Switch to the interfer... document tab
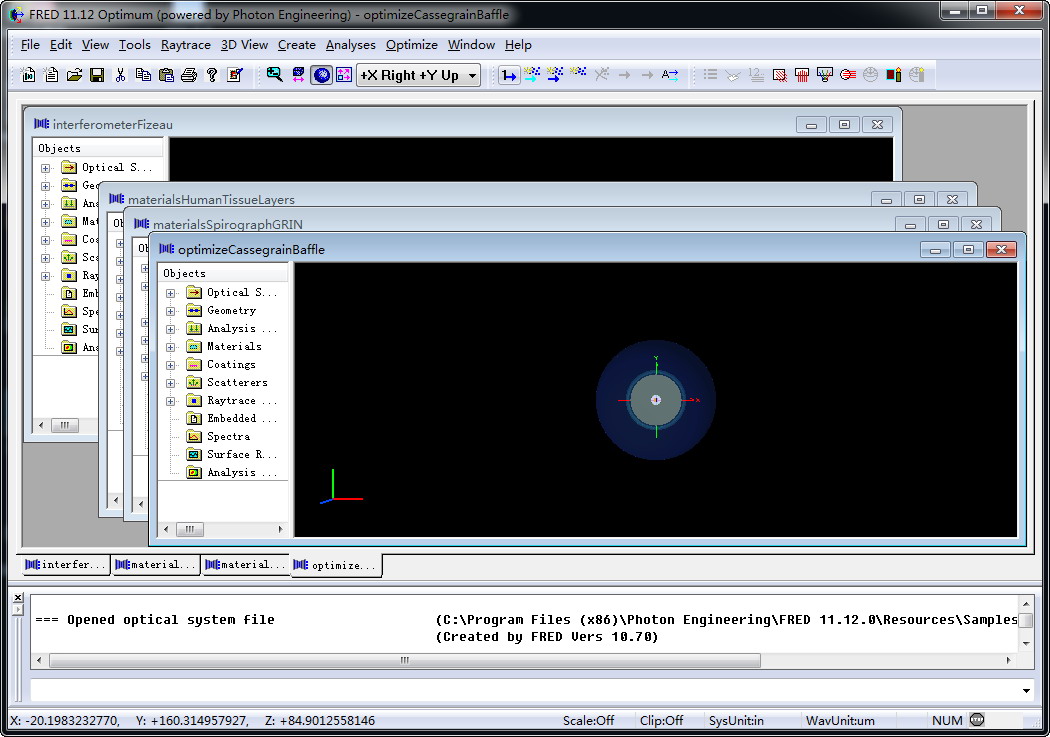 point(65,565)
